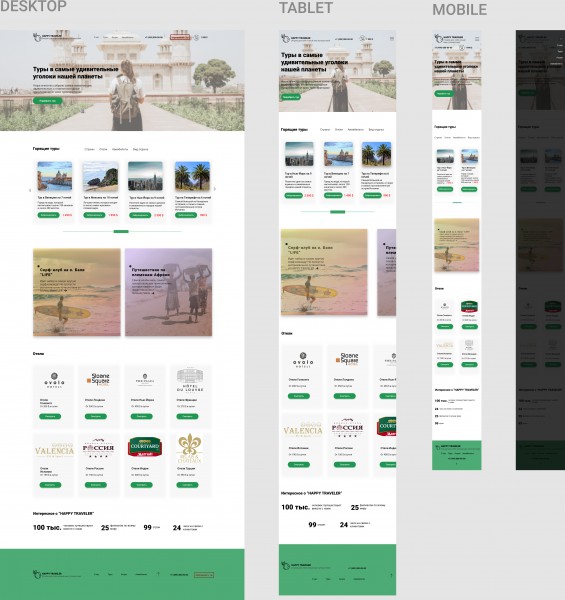
Task: Click the tablet carousel green scroll indicator
Action: pos(337,212)
